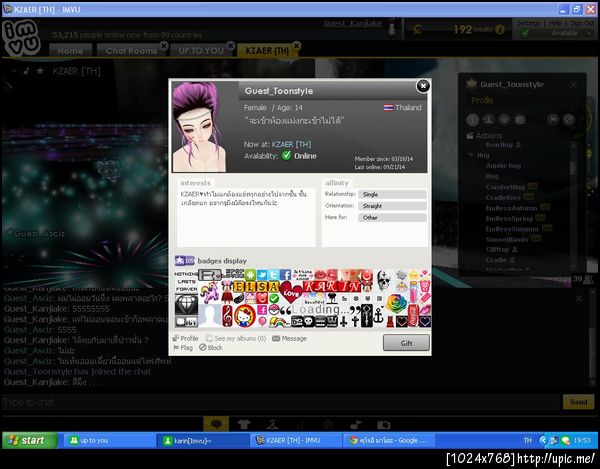Switch to karin[Imvu] taskbar window
Viewport: 600px width, 469px height.
(x=203, y=440)
